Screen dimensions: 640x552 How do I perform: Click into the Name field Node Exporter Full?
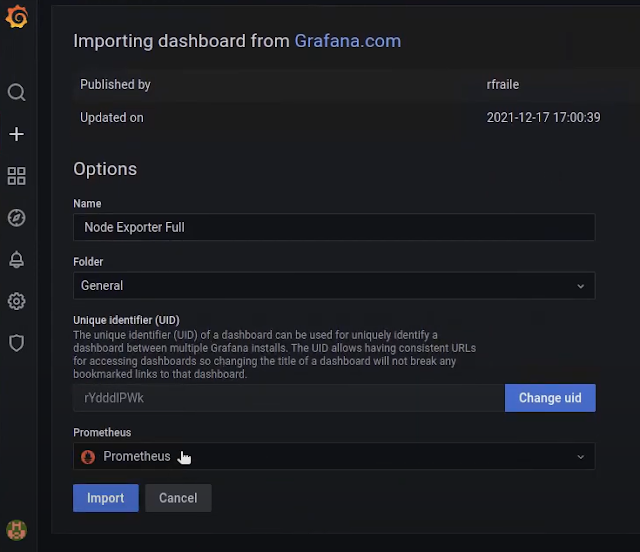click(334, 227)
